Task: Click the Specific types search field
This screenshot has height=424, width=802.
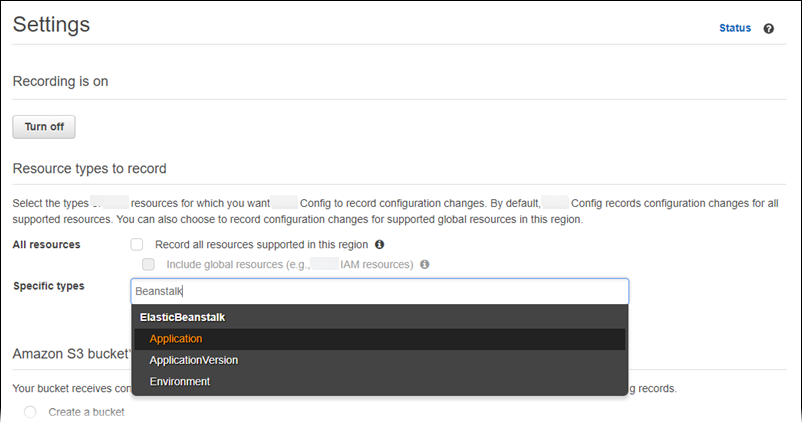Action: point(380,291)
